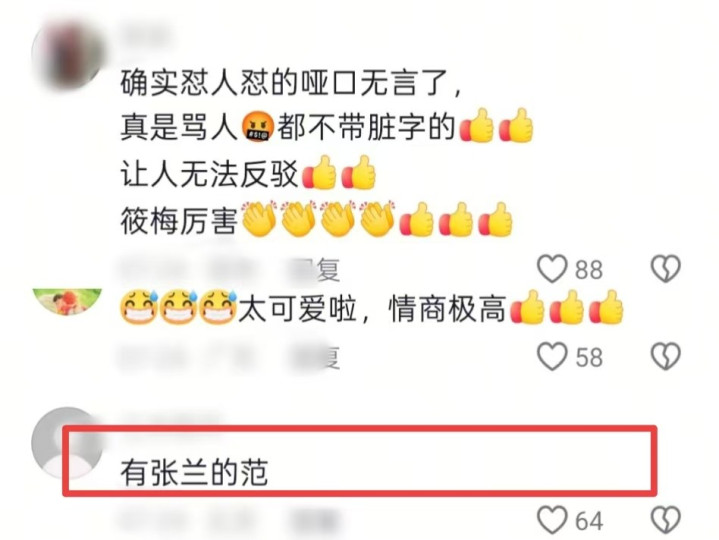Open the third commenter's blurred username

(171, 419)
